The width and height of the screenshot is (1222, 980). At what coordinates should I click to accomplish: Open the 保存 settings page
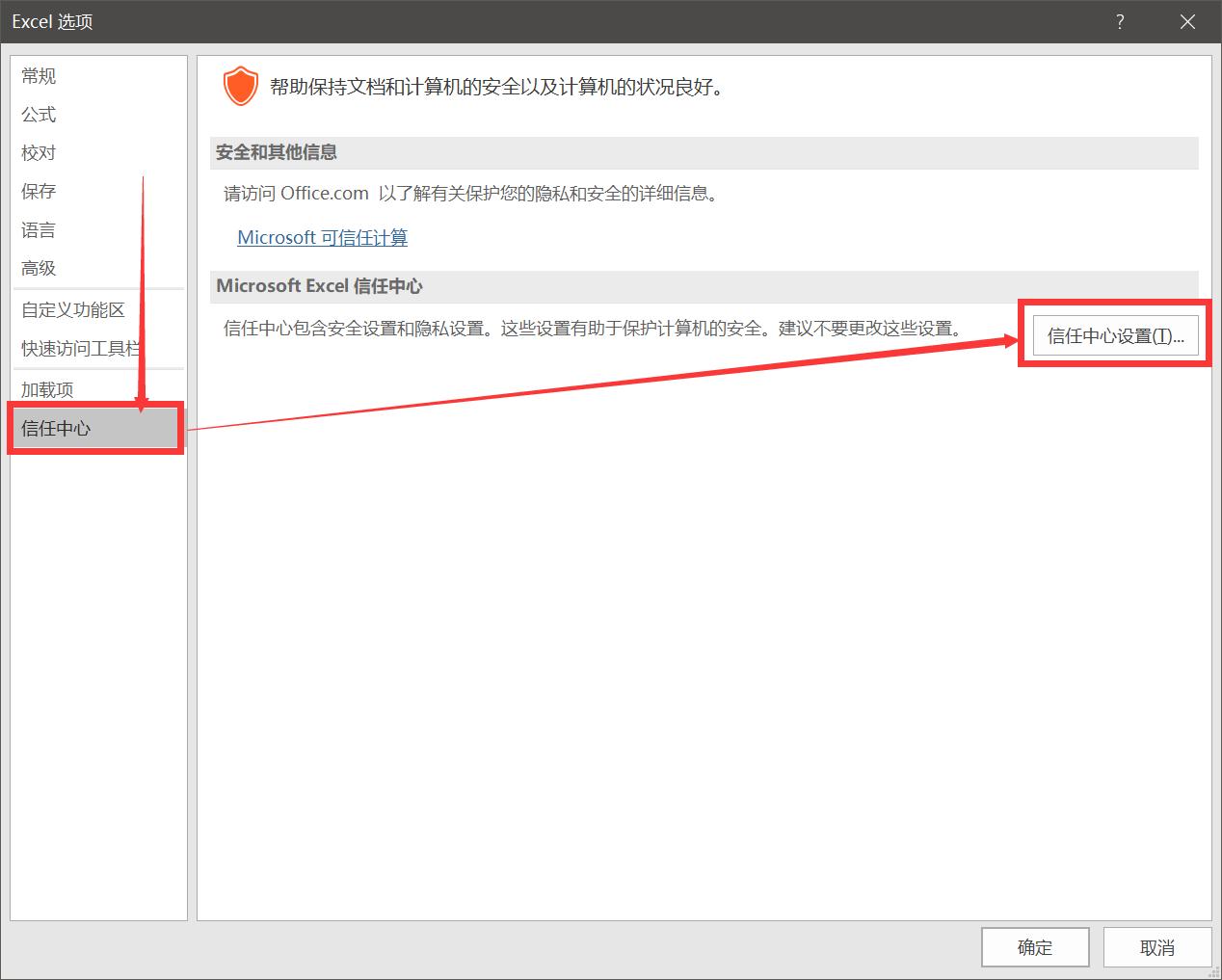38,191
